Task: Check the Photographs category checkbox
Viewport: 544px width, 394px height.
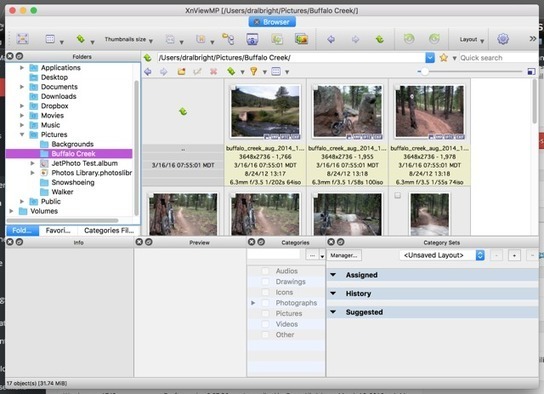Action: 265,303
